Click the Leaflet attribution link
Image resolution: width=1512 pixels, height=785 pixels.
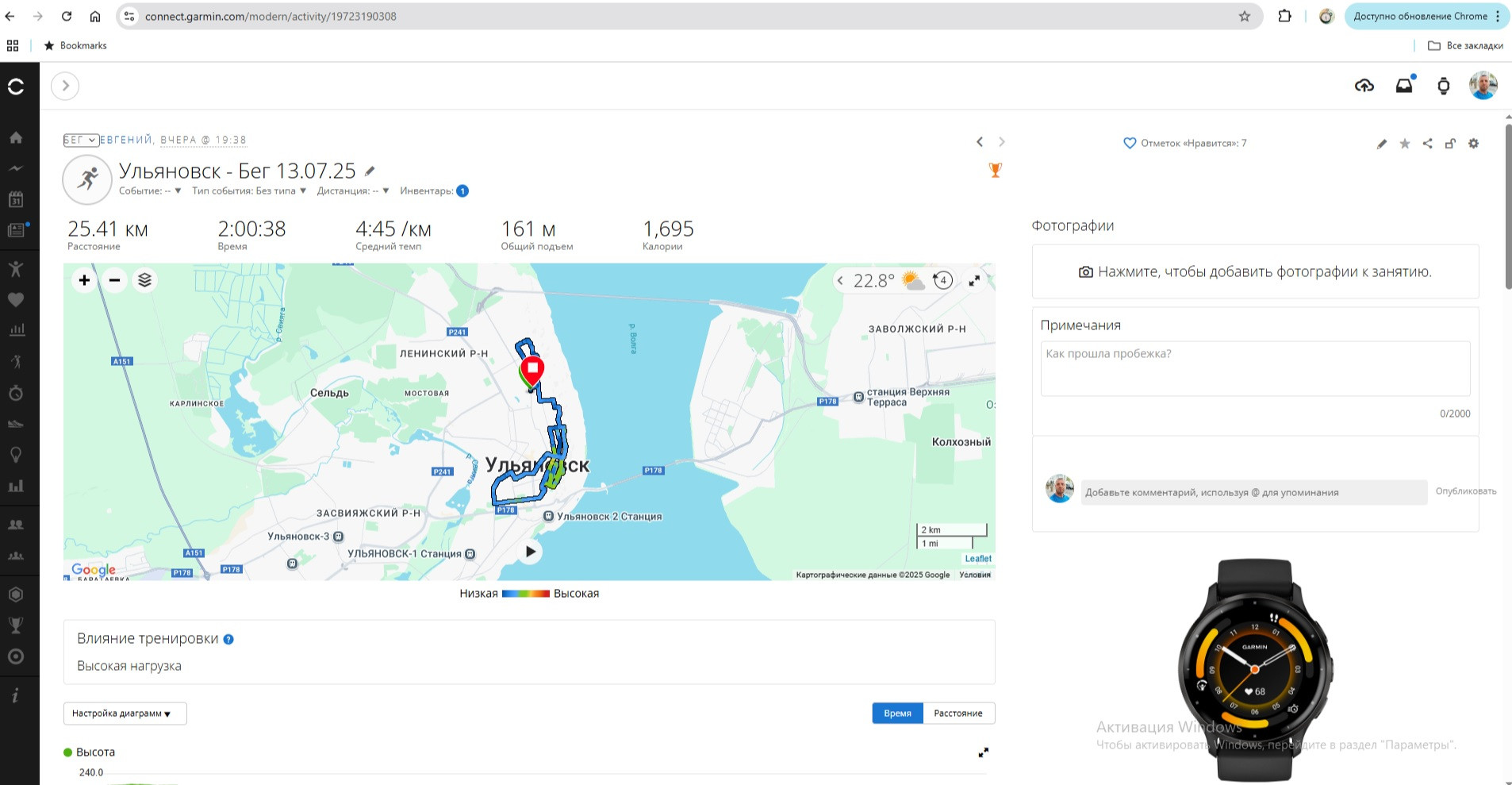(978, 559)
